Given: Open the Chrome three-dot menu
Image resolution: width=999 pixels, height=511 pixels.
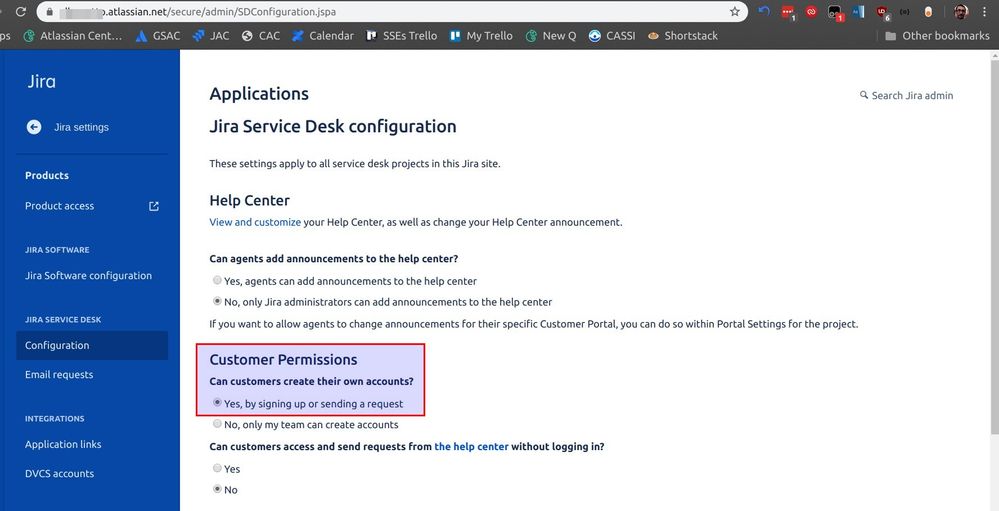Looking at the screenshot, I should point(984,11).
